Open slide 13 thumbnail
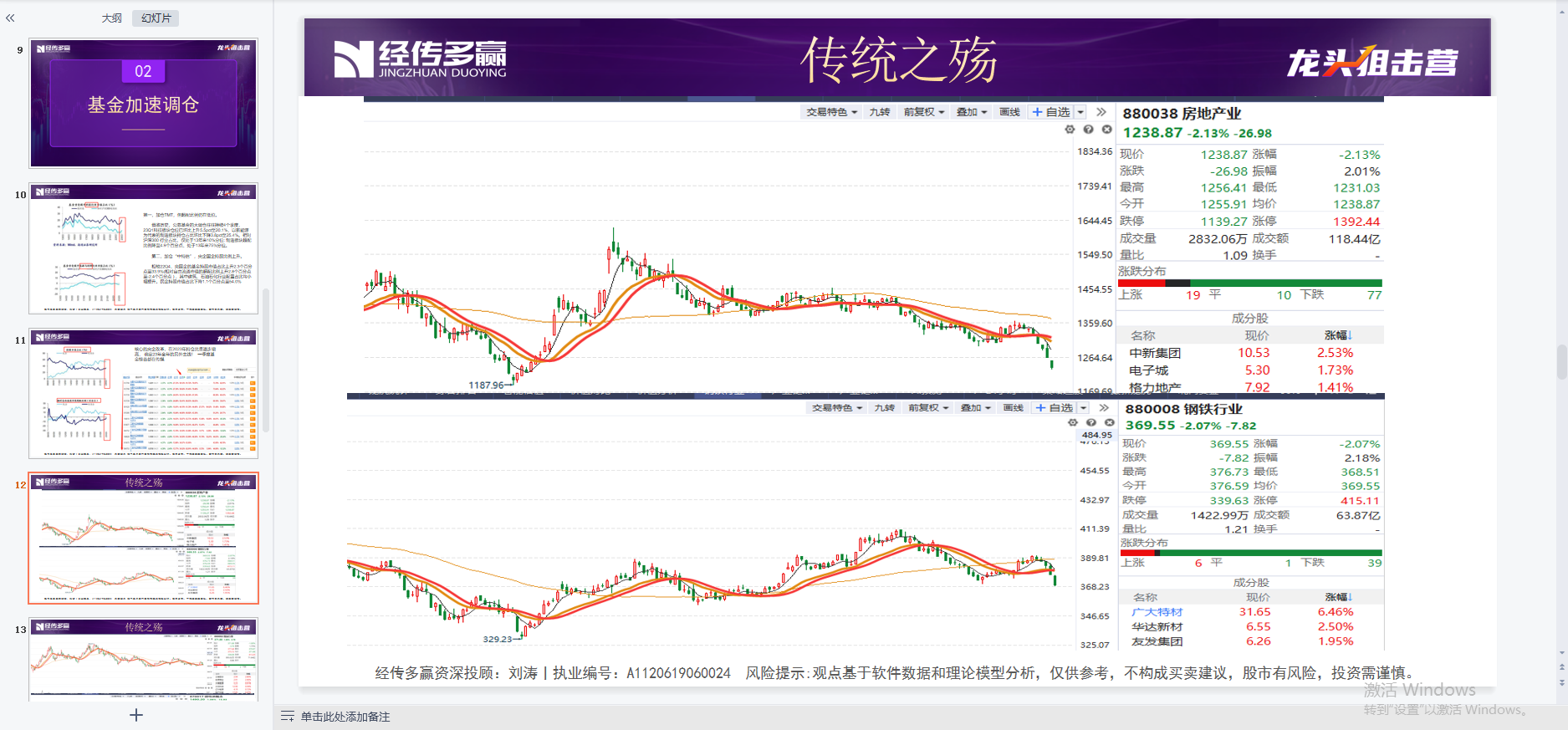Viewport: 1568px width, 730px height. [x=144, y=659]
